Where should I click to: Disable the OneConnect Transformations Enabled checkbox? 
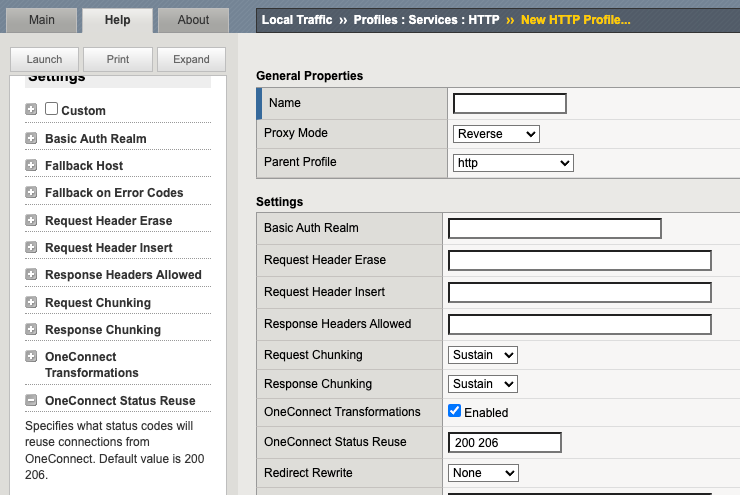coord(455,411)
